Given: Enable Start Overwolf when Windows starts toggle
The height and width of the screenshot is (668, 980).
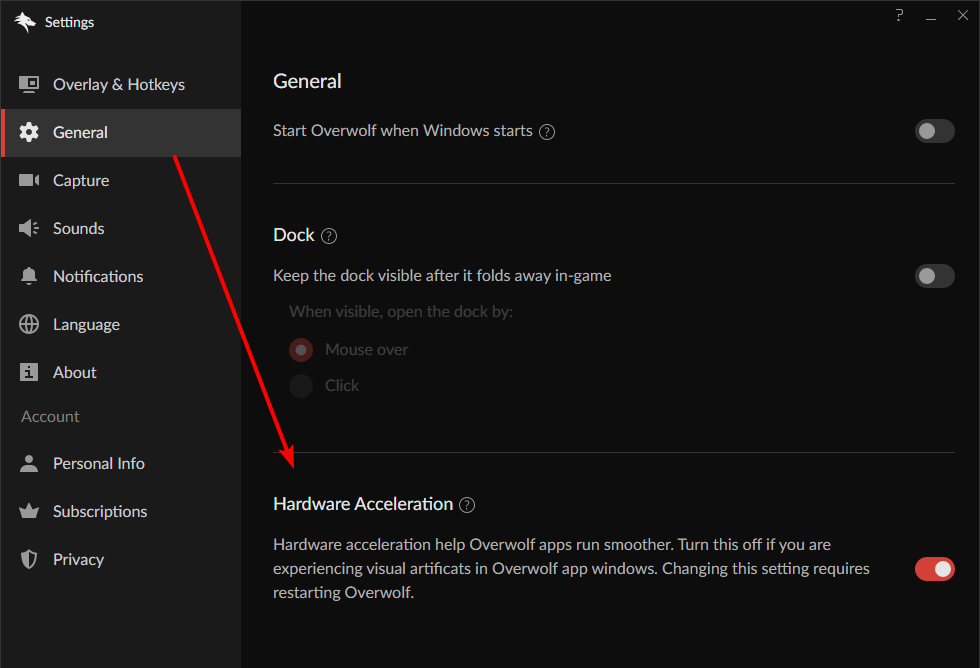Looking at the screenshot, I should pyautogui.click(x=934, y=131).
